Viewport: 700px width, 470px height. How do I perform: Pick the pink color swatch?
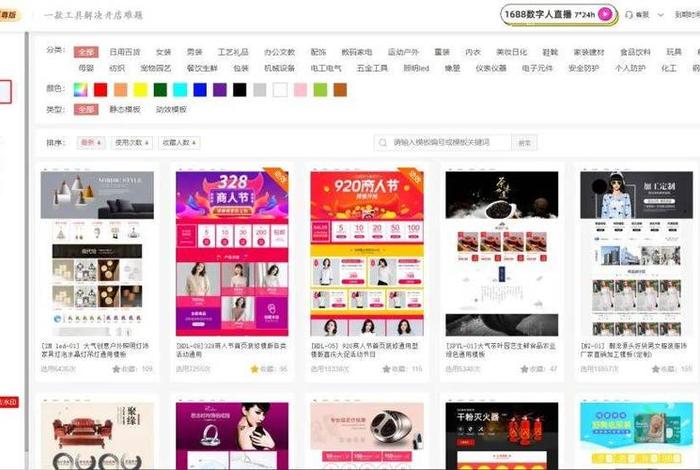pyautogui.click(x=300, y=90)
